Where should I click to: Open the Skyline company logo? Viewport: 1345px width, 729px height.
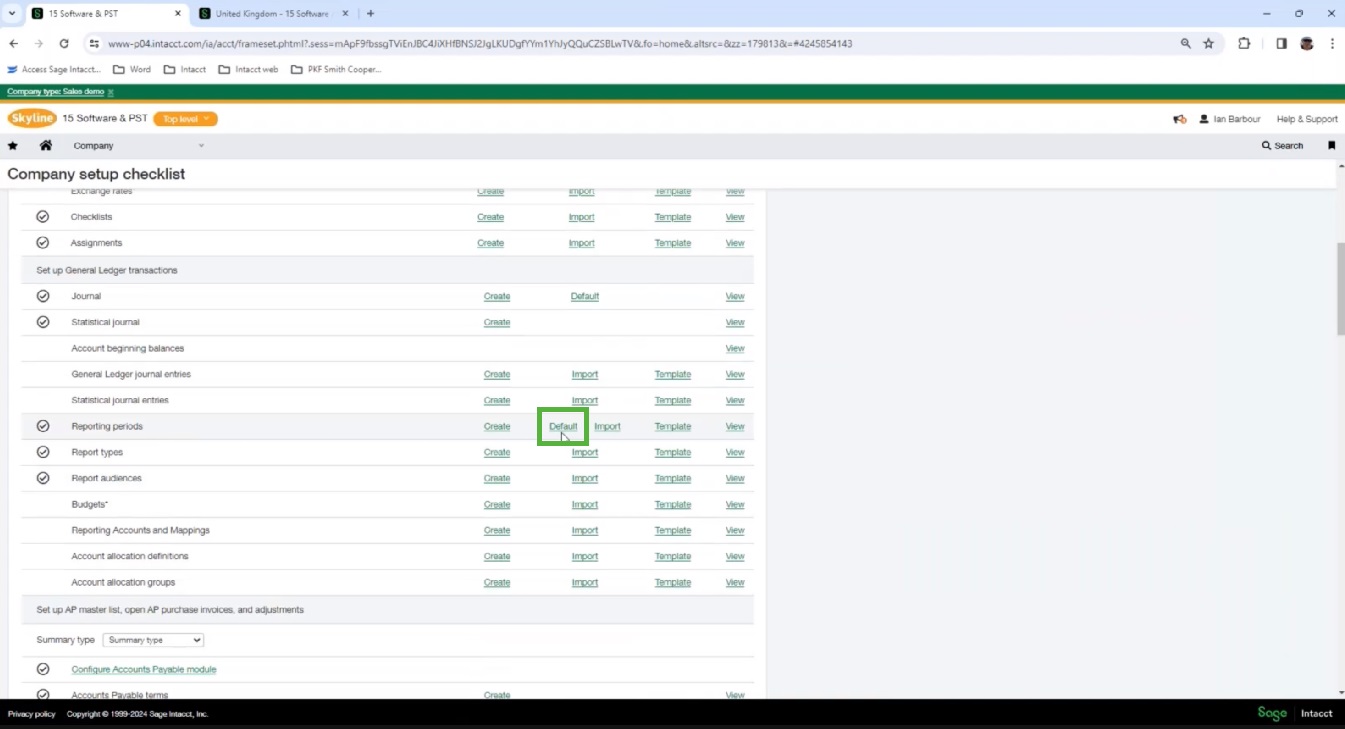click(32, 118)
